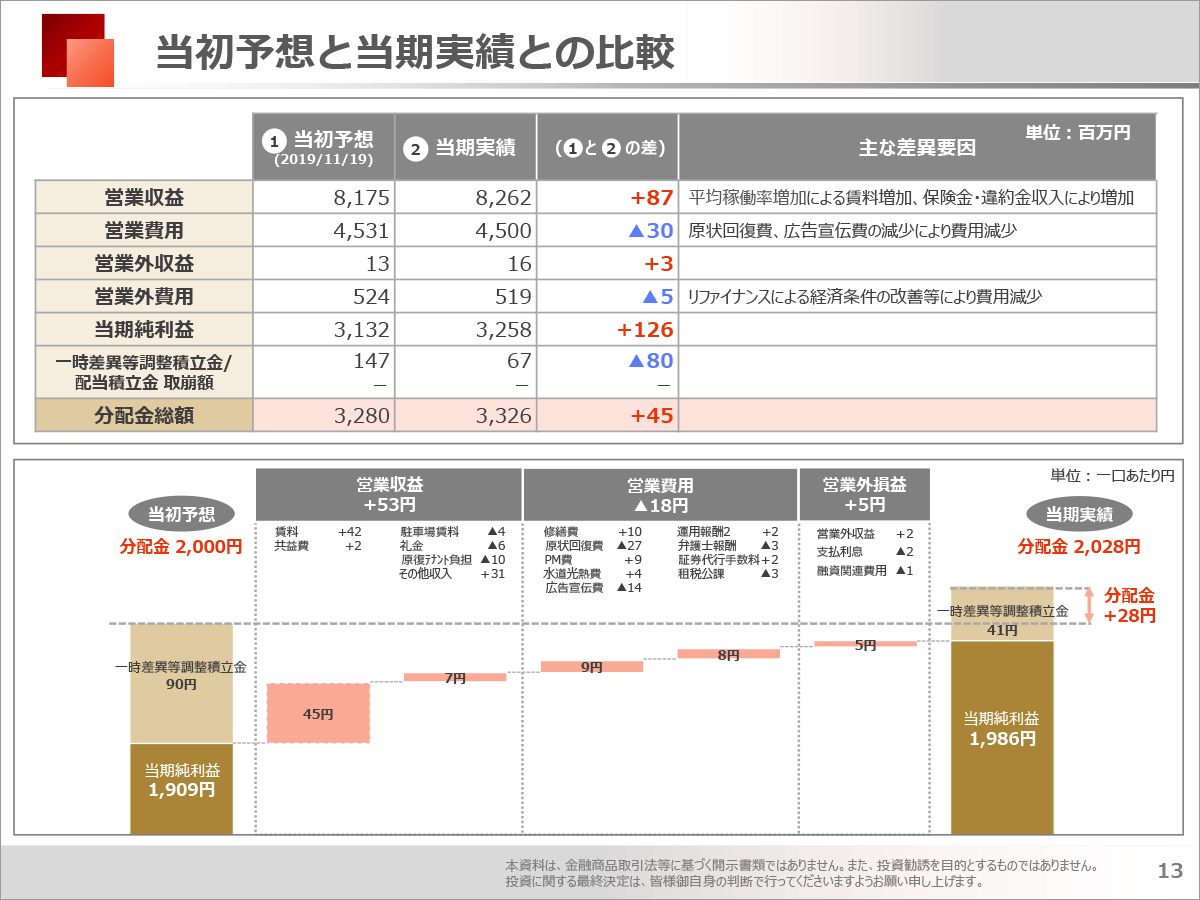Click the 当期純利益 1,986円 bar segment
The image size is (1200, 900).
(x=1001, y=737)
